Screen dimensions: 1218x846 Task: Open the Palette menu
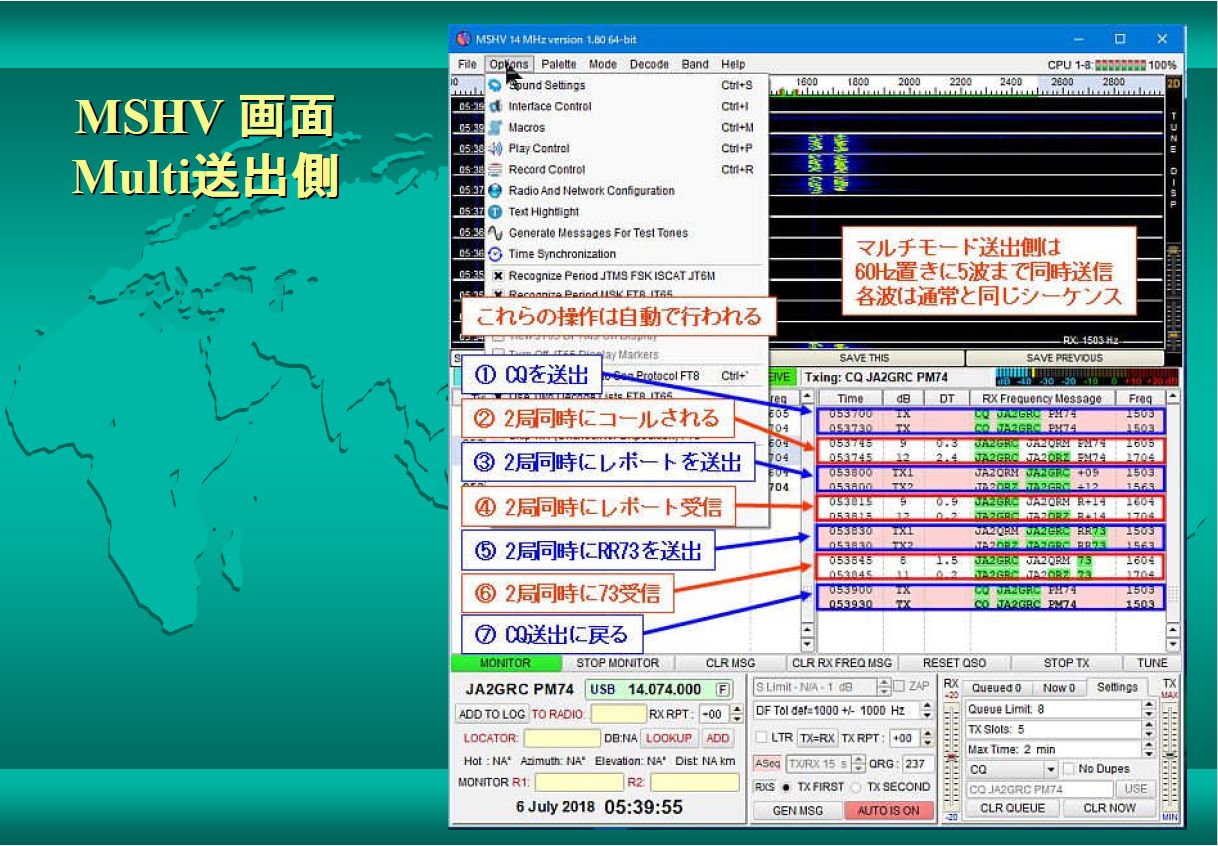tap(560, 64)
